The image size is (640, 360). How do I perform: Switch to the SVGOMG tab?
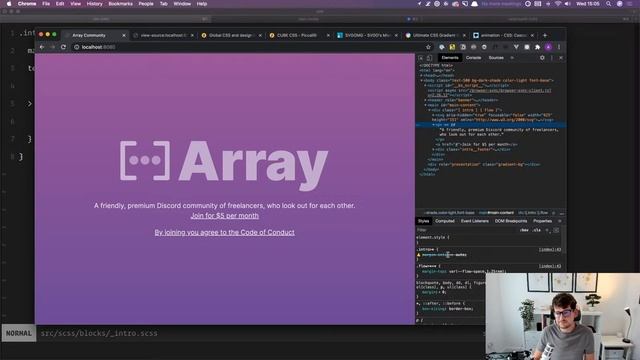(367, 36)
